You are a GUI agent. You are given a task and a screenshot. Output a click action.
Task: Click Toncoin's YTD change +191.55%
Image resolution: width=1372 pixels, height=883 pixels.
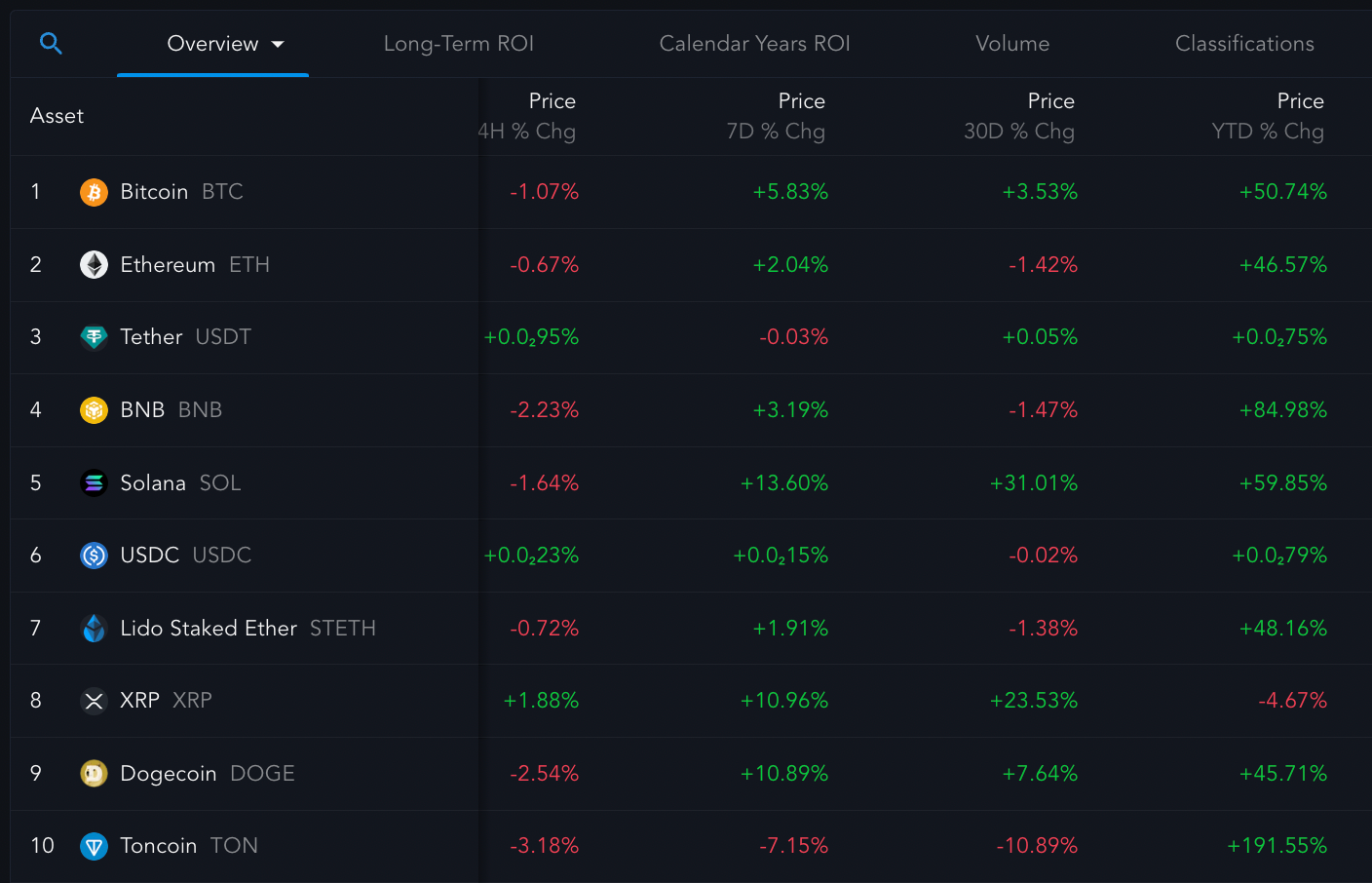click(1277, 846)
